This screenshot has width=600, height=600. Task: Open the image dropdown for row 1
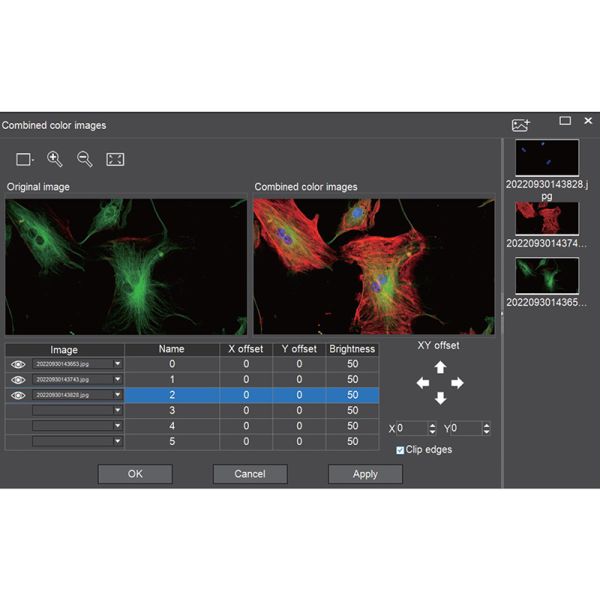pyautogui.click(x=117, y=380)
